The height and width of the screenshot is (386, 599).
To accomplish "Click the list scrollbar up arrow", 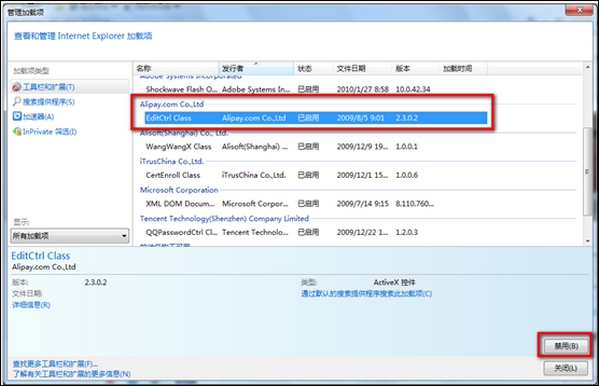I will pos(588,67).
